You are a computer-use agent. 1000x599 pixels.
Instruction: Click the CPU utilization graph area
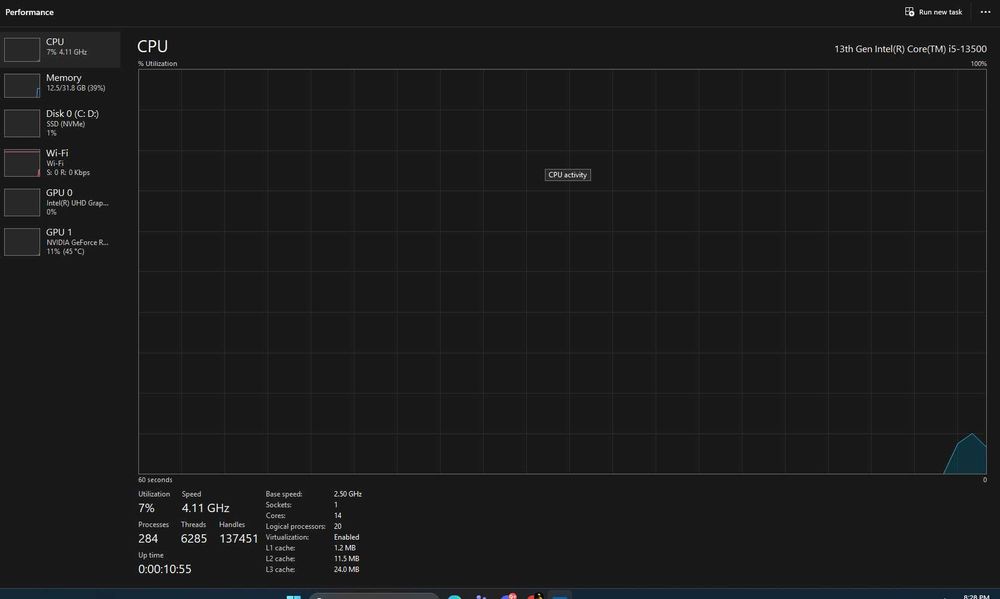pos(562,271)
